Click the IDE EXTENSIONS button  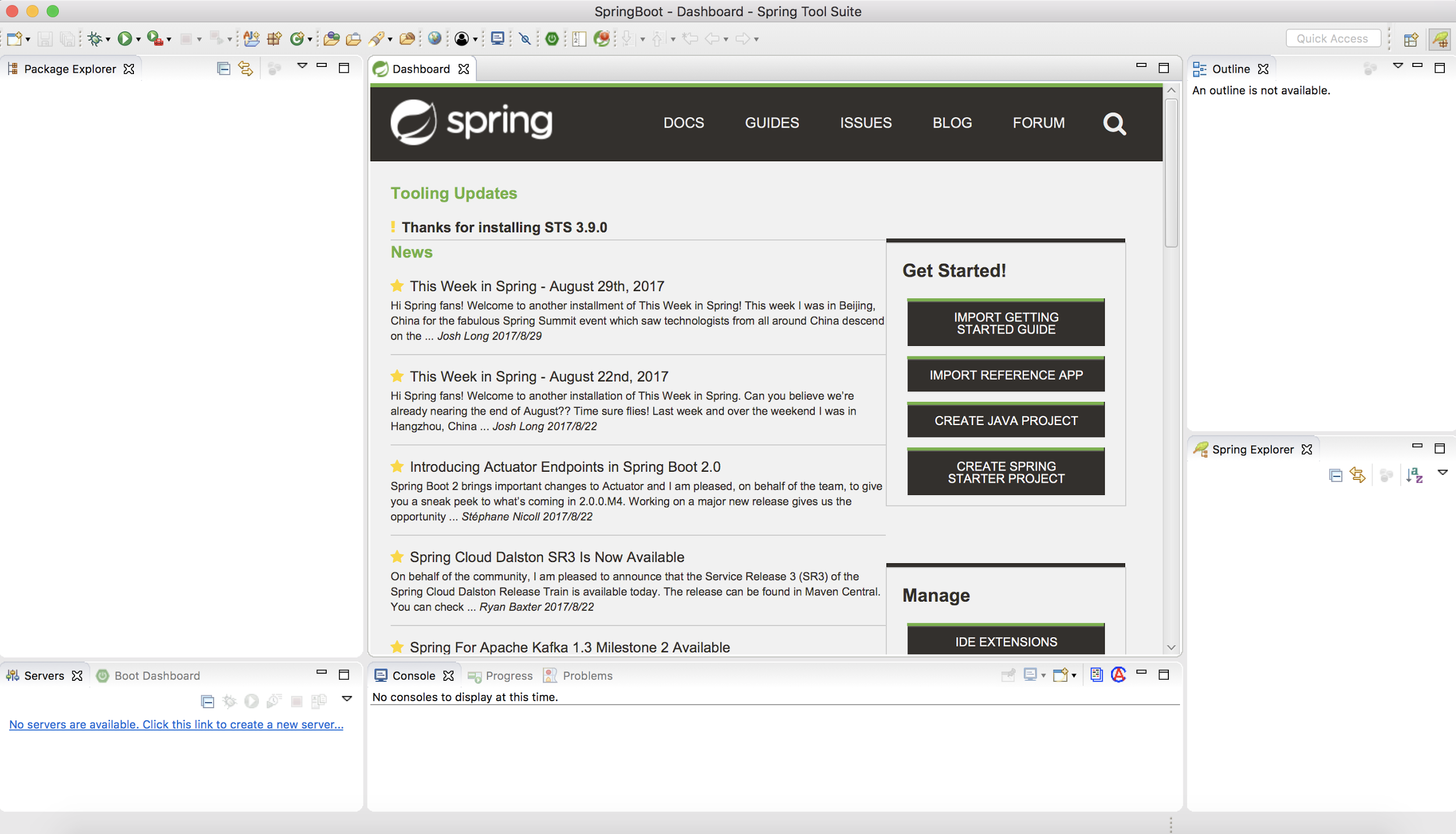[x=1006, y=639]
